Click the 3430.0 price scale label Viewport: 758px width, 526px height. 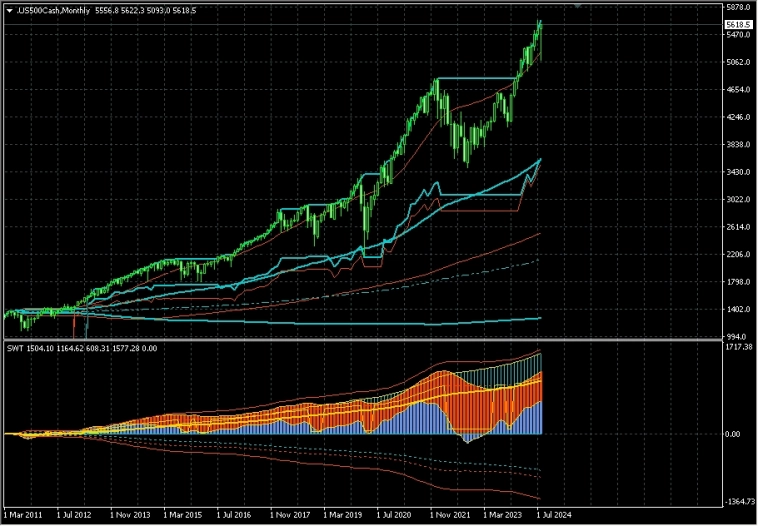pyautogui.click(x=737, y=172)
